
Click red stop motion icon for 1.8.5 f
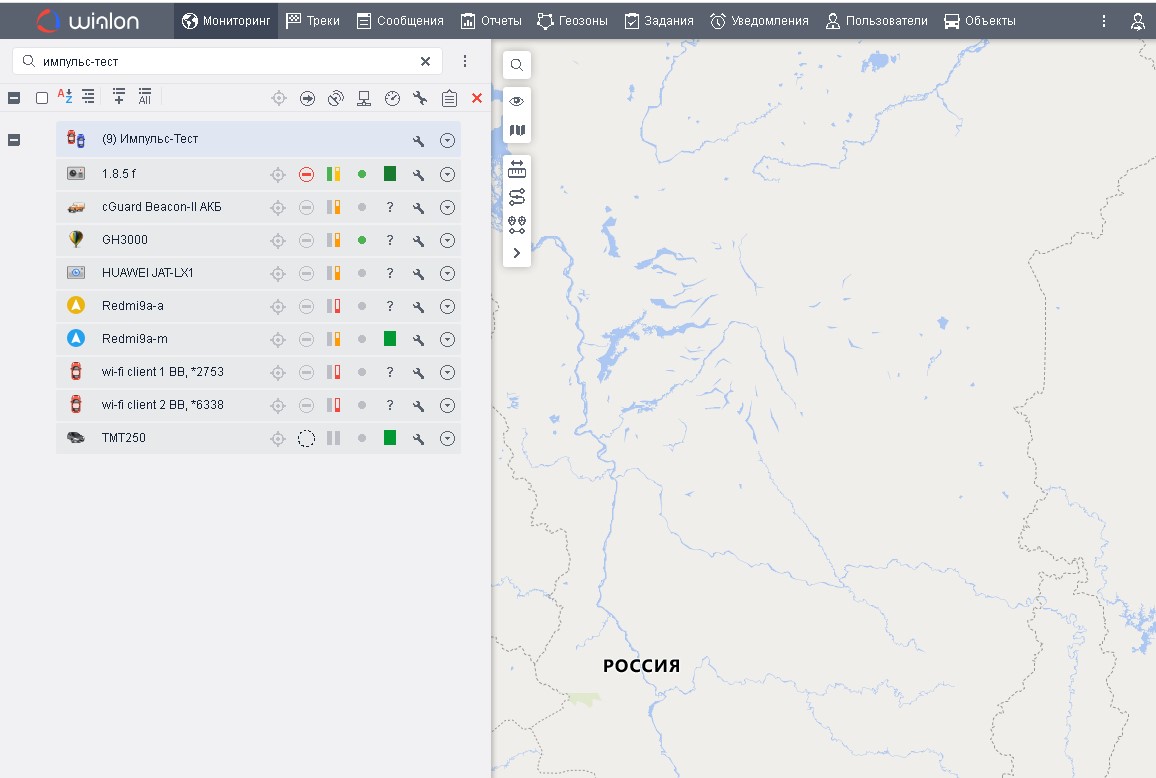click(x=306, y=174)
